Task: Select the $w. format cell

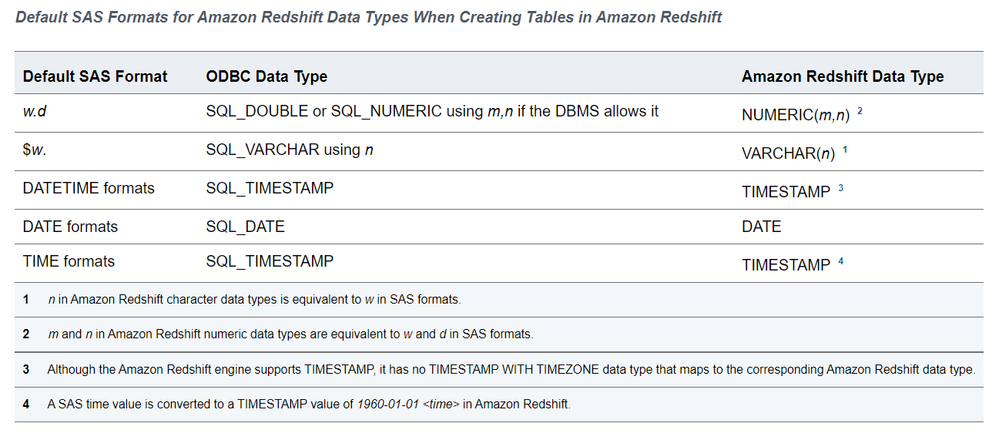Action: coord(36,150)
